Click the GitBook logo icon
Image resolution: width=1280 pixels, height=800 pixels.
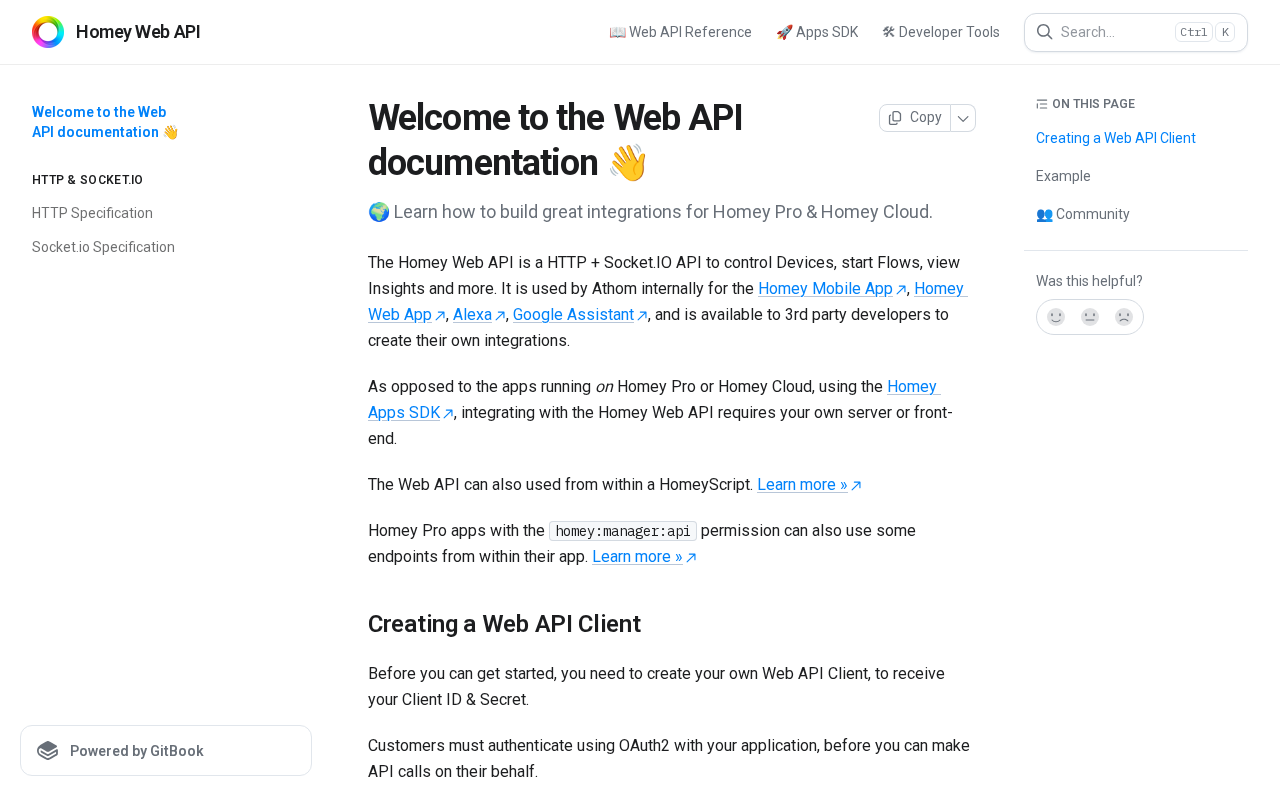(48, 751)
